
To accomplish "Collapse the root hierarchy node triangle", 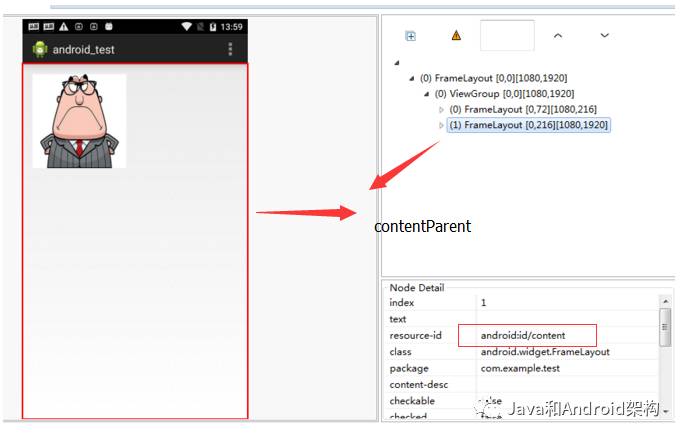I will (x=397, y=63).
